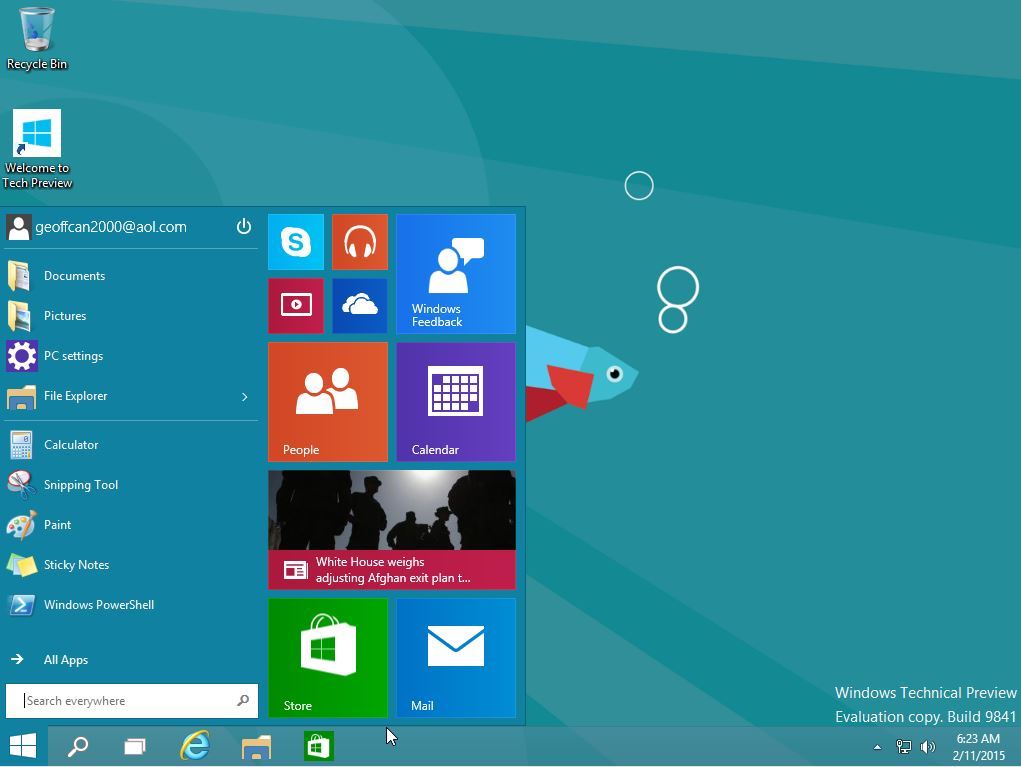Click the magnifier icon in search box
Image resolution: width=1021 pixels, height=767 pixels.
click(x=243, y=701)
